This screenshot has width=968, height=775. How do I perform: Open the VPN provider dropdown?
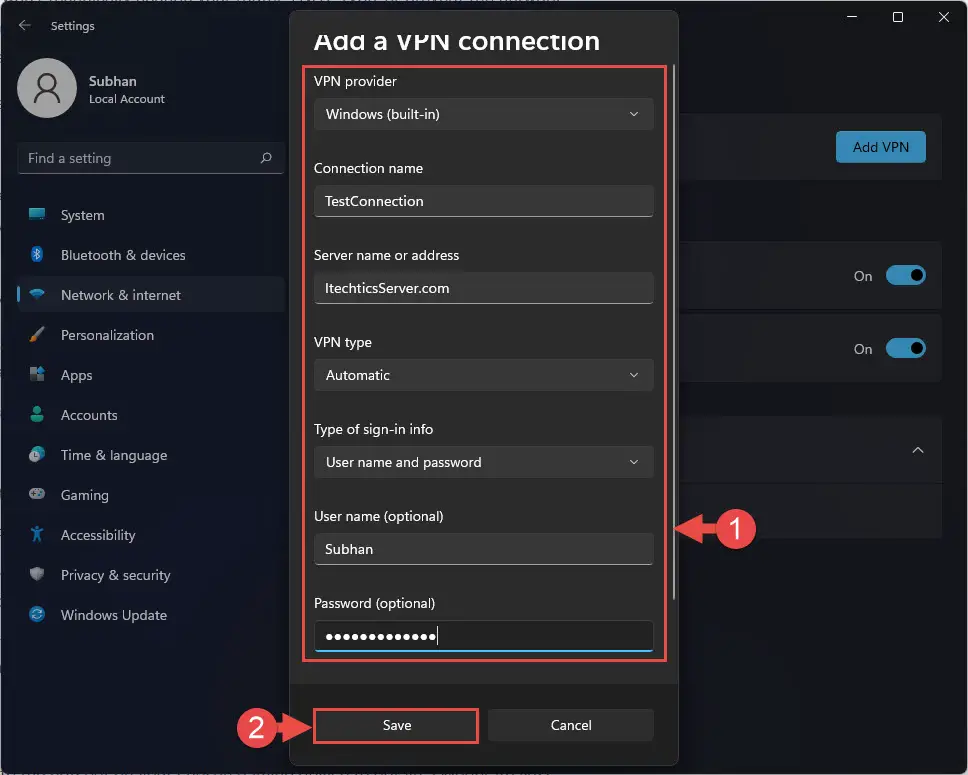(483, 114)
